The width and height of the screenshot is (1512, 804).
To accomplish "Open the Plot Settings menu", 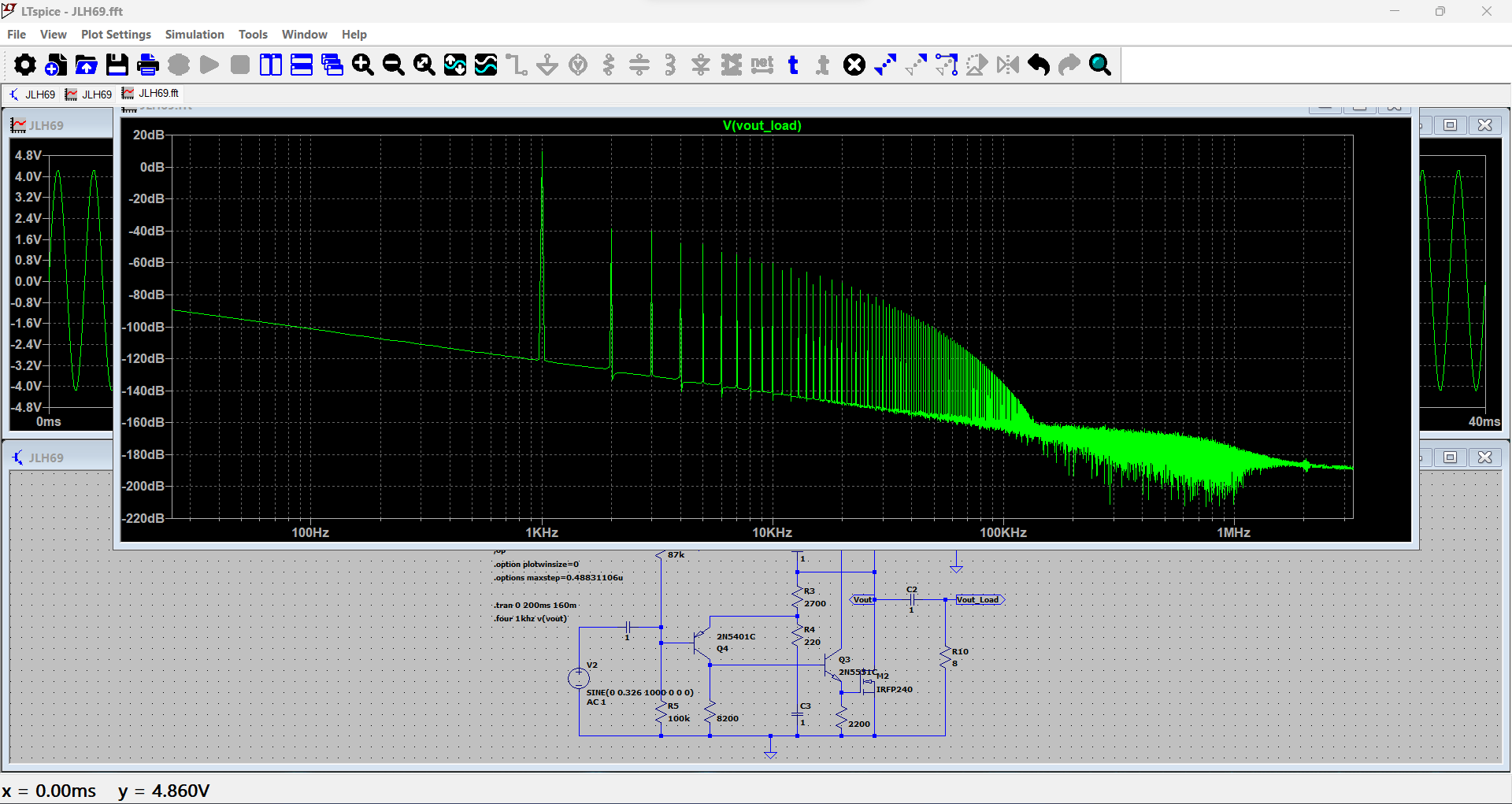I will (x=116, y=35).
